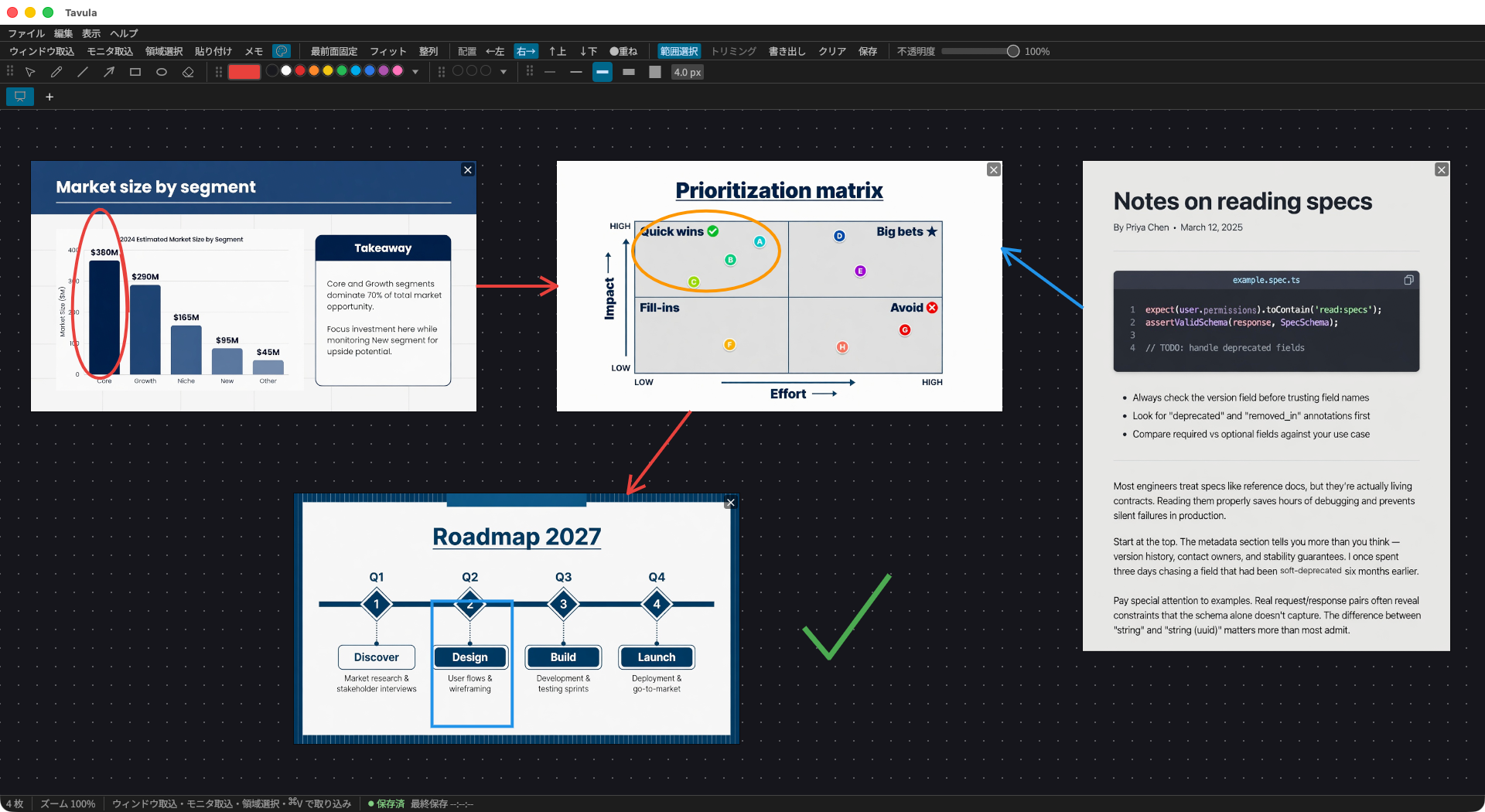Open the ファイル menu

pyautogui.click(x=26, y=33)
